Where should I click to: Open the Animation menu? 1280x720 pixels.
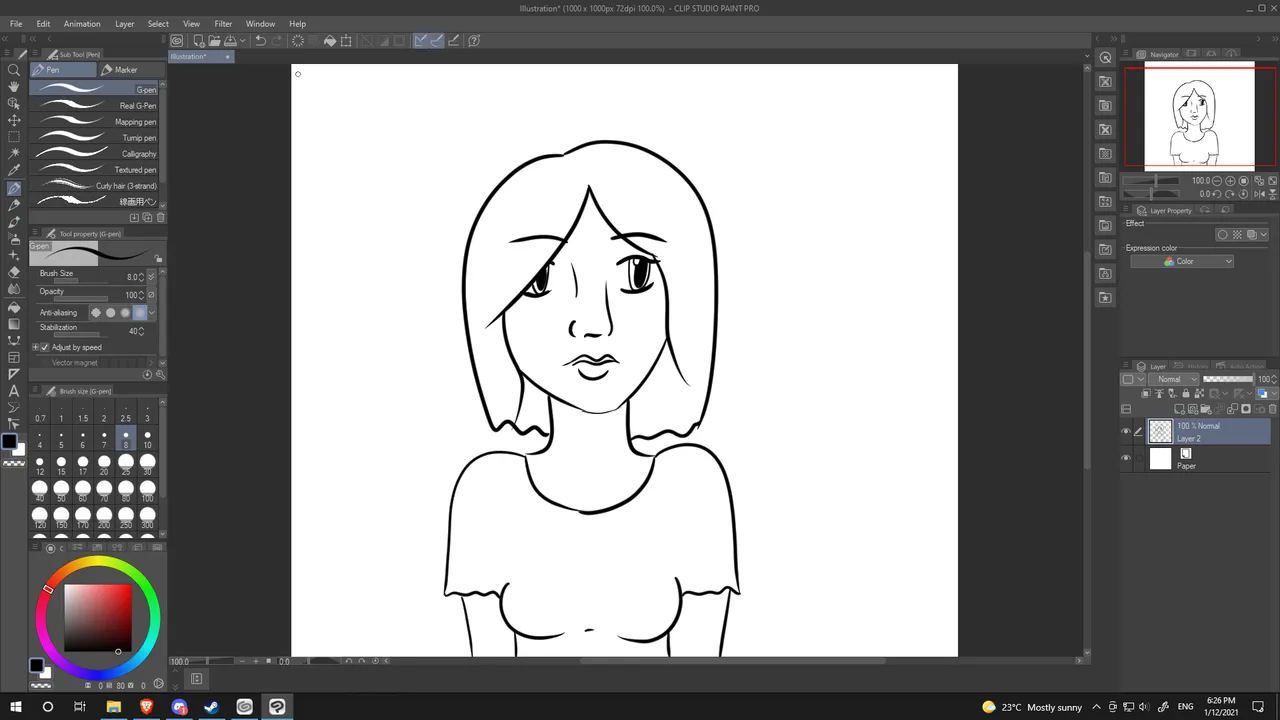point(82,23)
